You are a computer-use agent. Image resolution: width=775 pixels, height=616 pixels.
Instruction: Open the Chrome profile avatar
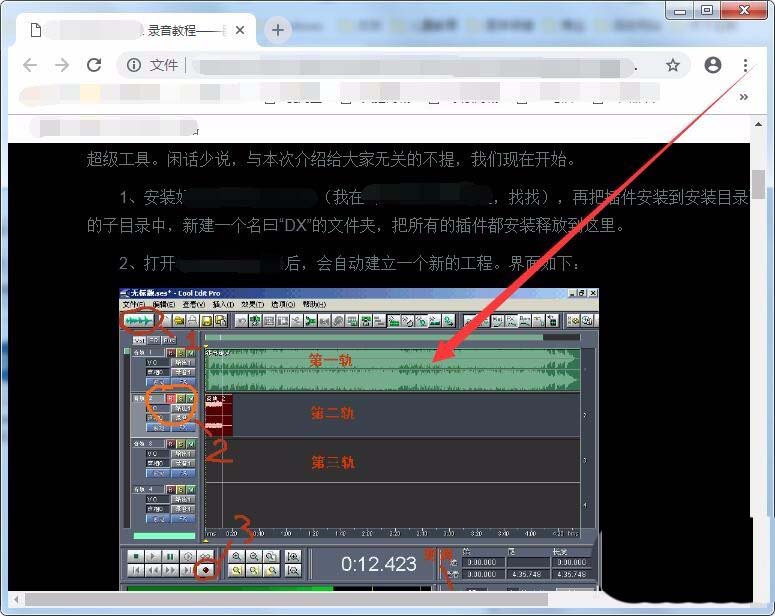712,65
